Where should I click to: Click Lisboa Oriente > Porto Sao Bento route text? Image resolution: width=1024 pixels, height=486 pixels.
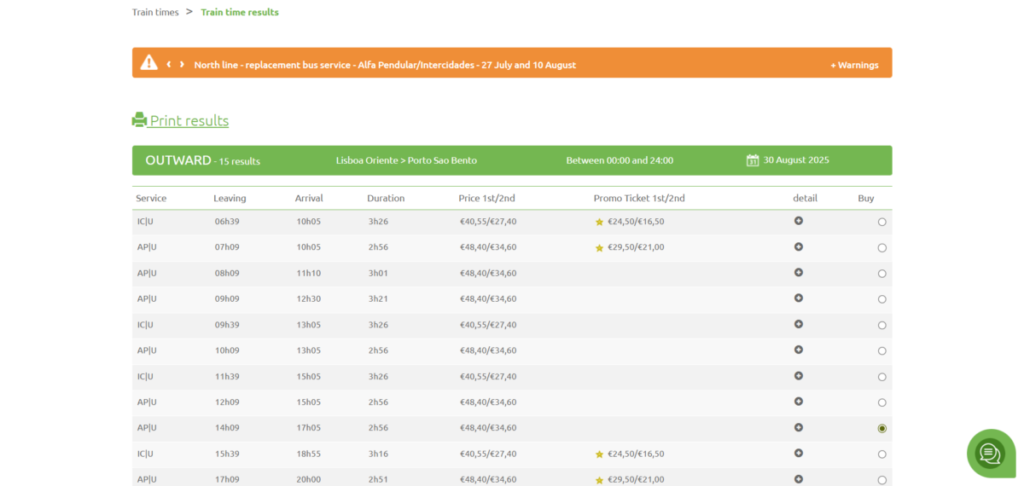406,160
